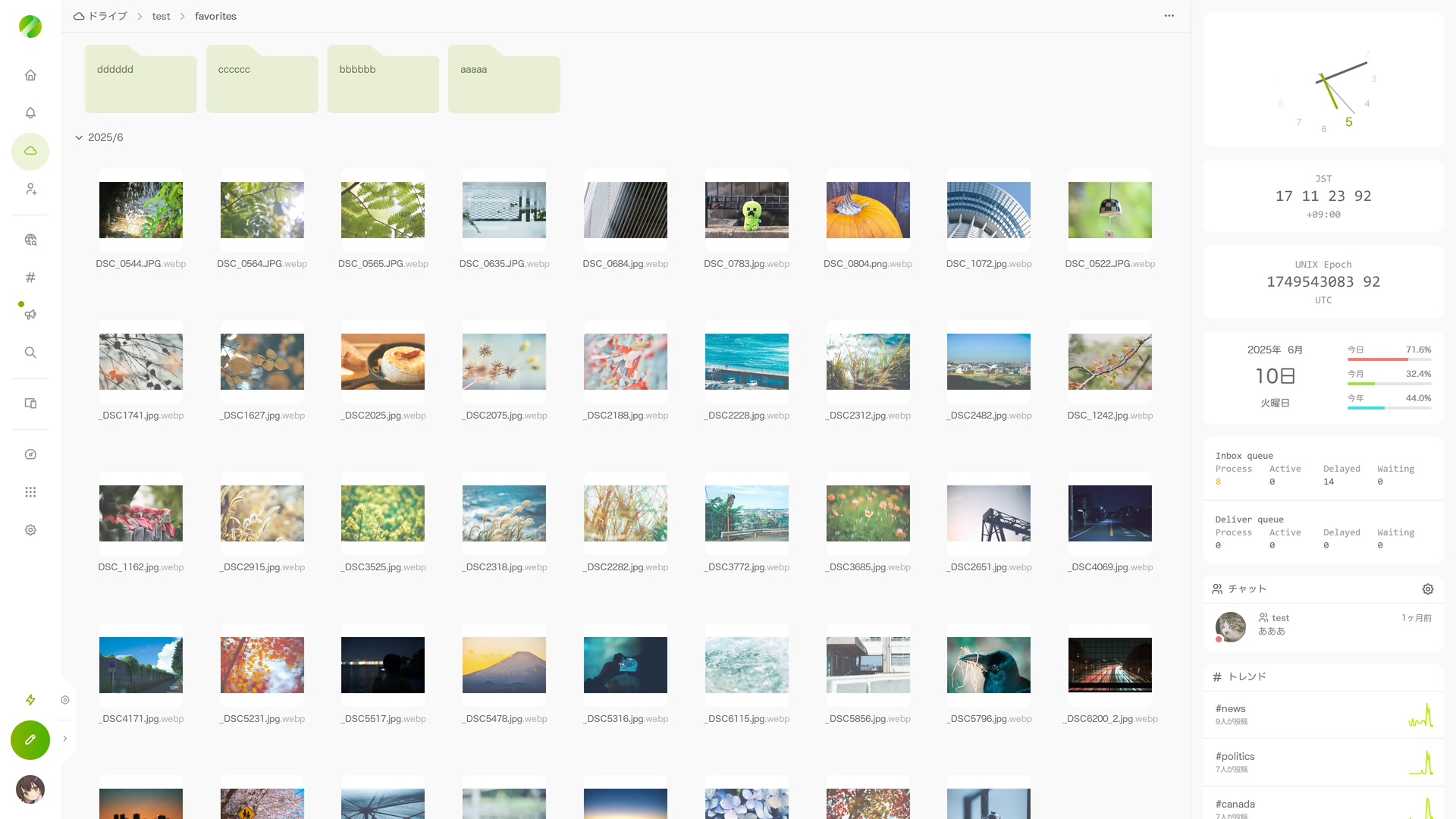Go to ドライブ root in breadcrumb
The image size is (1456, 819).
tap(100, 16)
